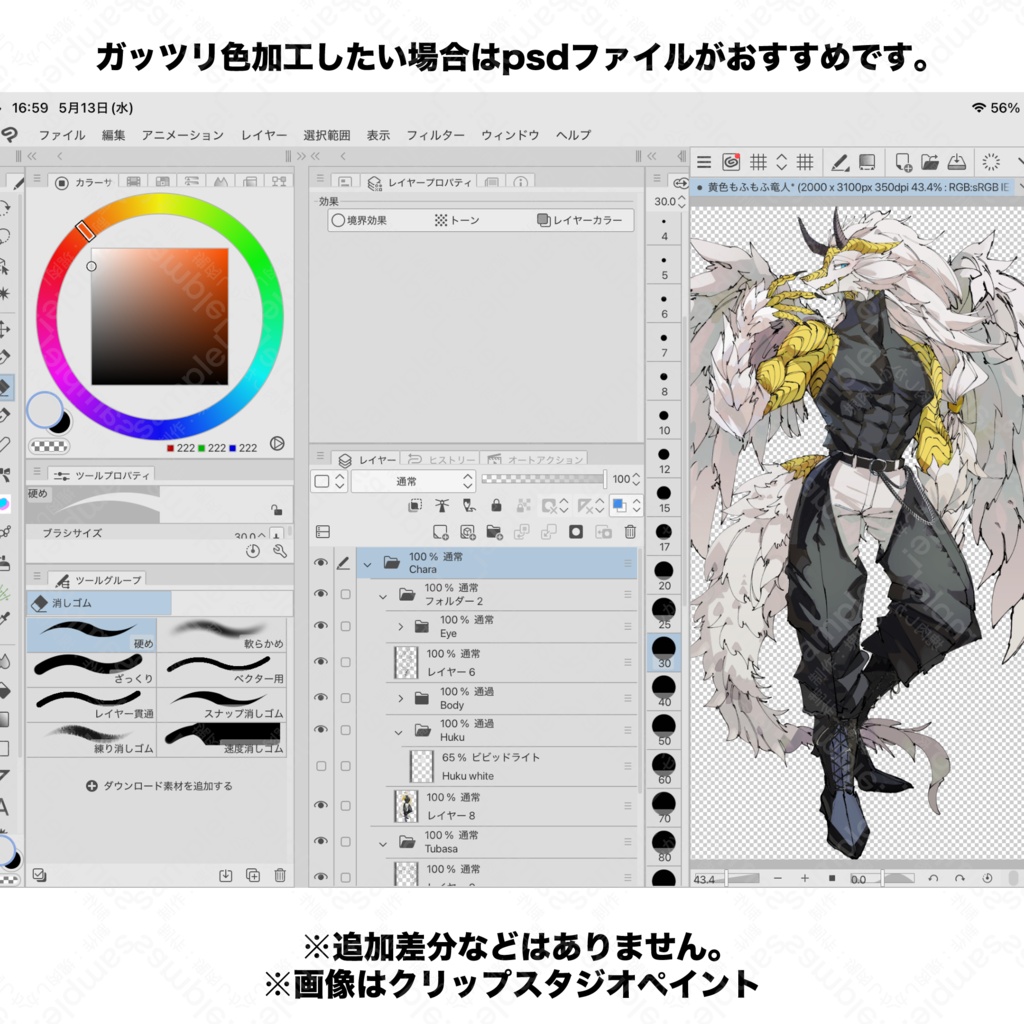The width and height of the screenshot is (1024, 1024).
Task: Open CLIP STUDIO spiral icon
Action: click(x=731, y=161)
